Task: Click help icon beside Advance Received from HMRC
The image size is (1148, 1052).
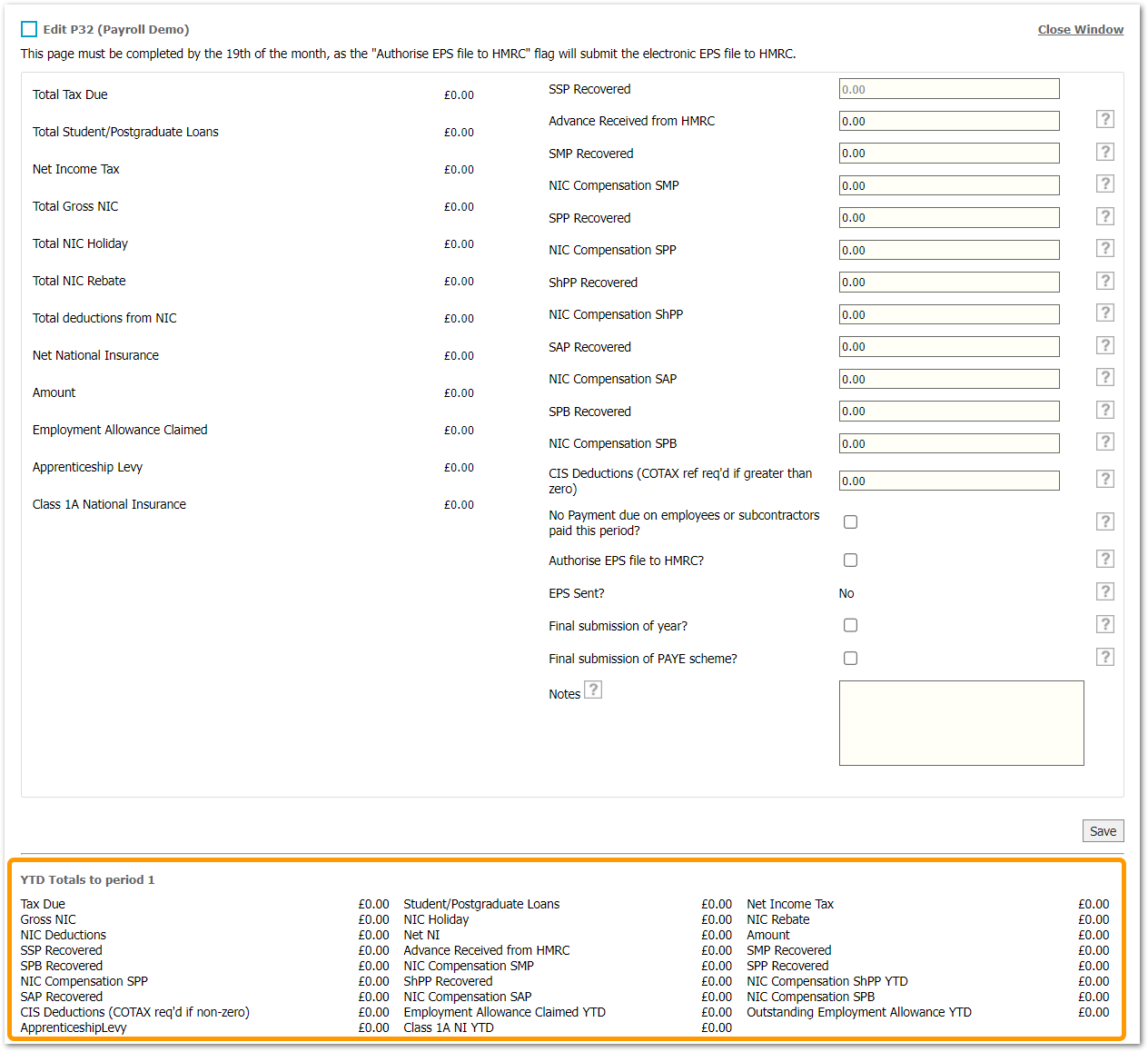Action: (x=1104, y=120)
